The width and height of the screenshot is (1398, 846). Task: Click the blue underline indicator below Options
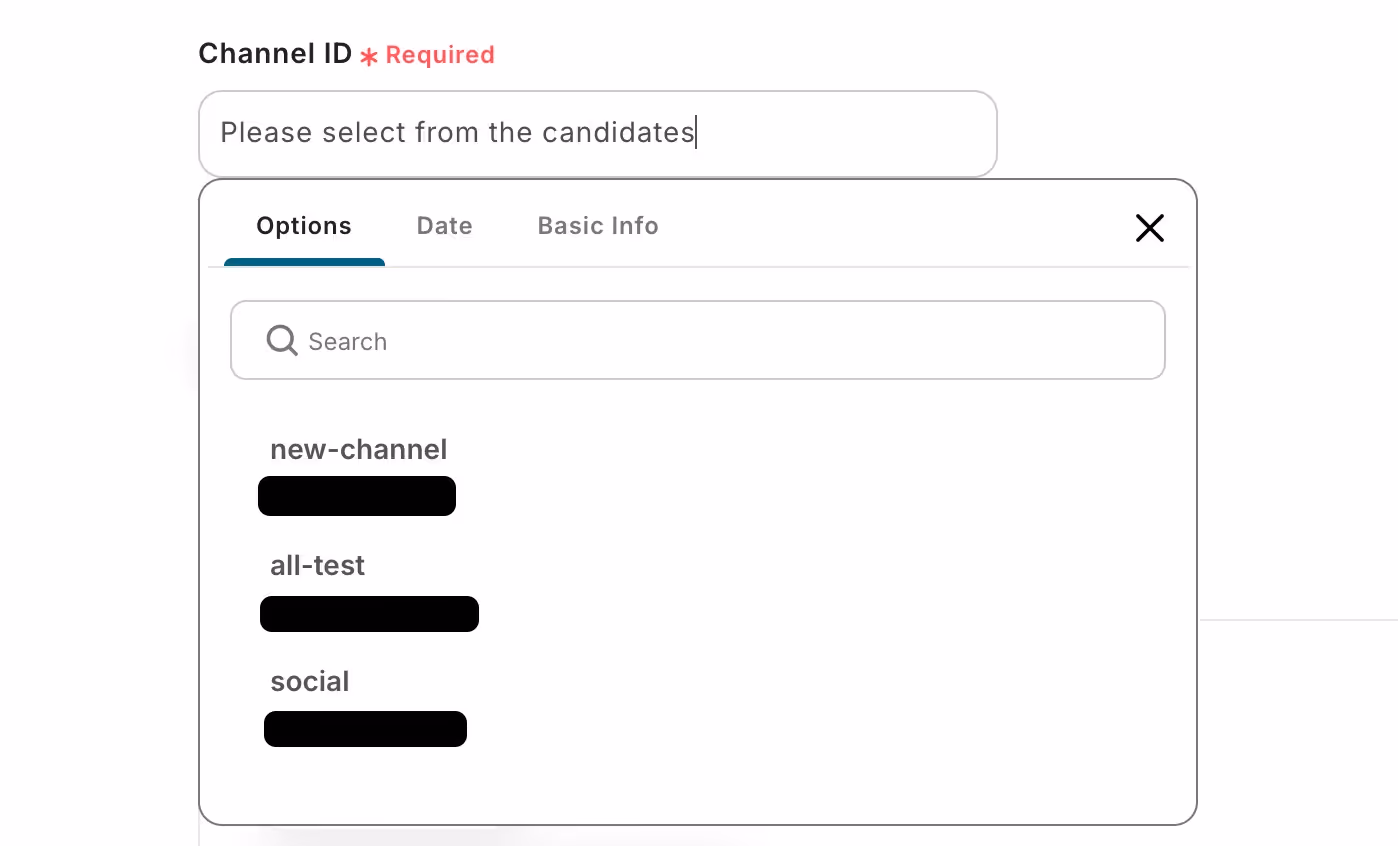(304, 262)
